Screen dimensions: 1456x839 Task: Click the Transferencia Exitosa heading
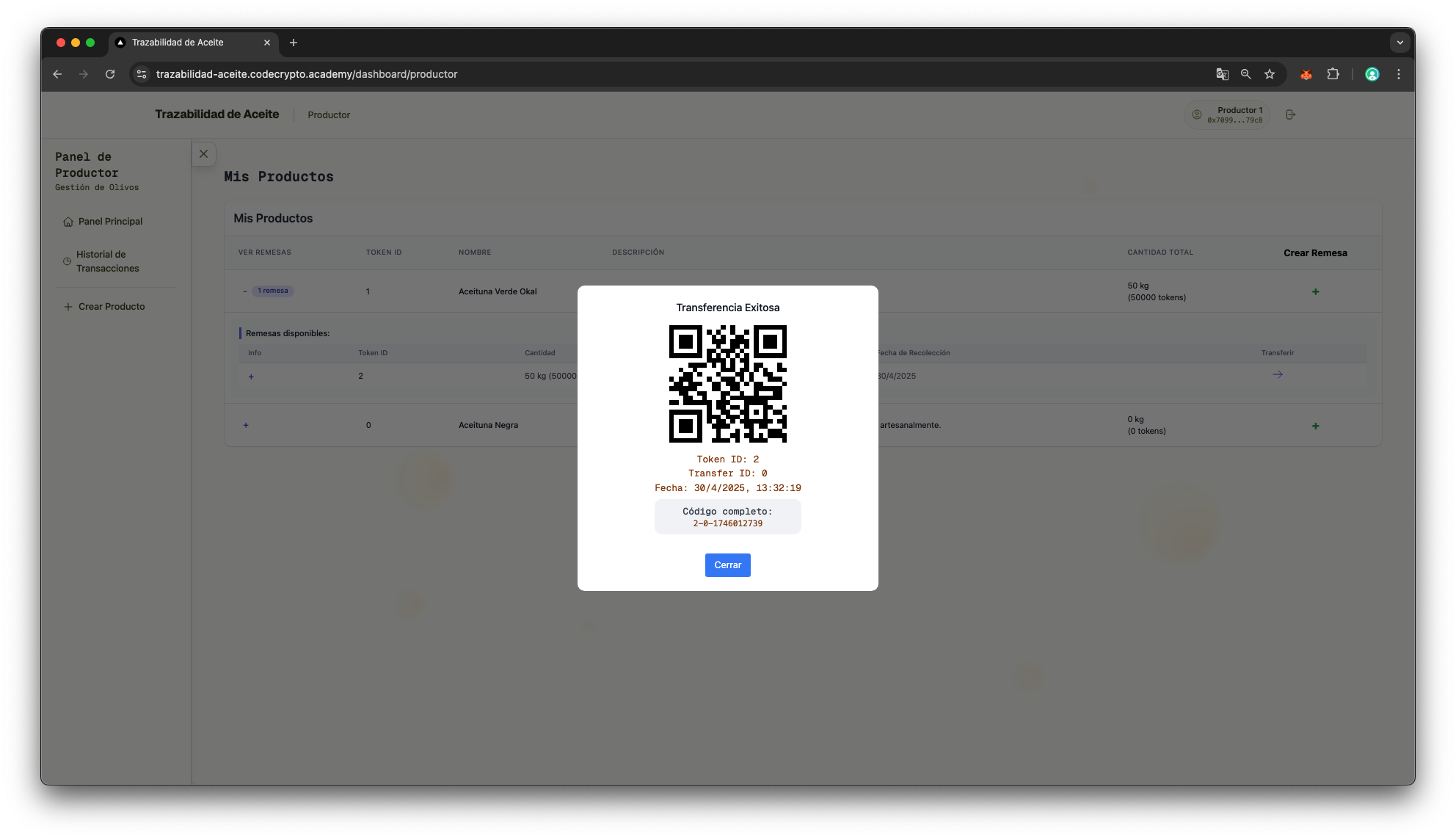click(x=727, y=308)
